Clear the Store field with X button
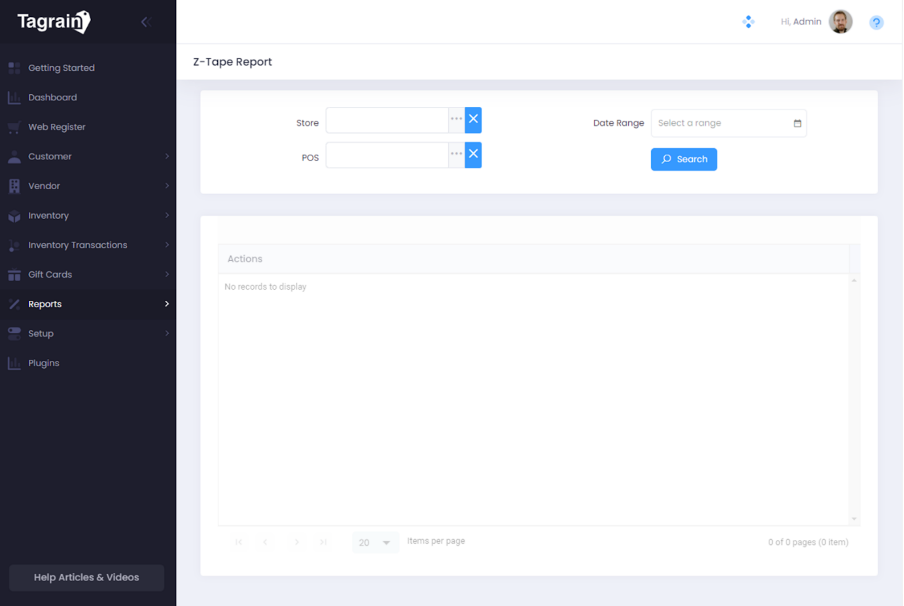Viewport: 904px width, 606px height. (473, 120)
